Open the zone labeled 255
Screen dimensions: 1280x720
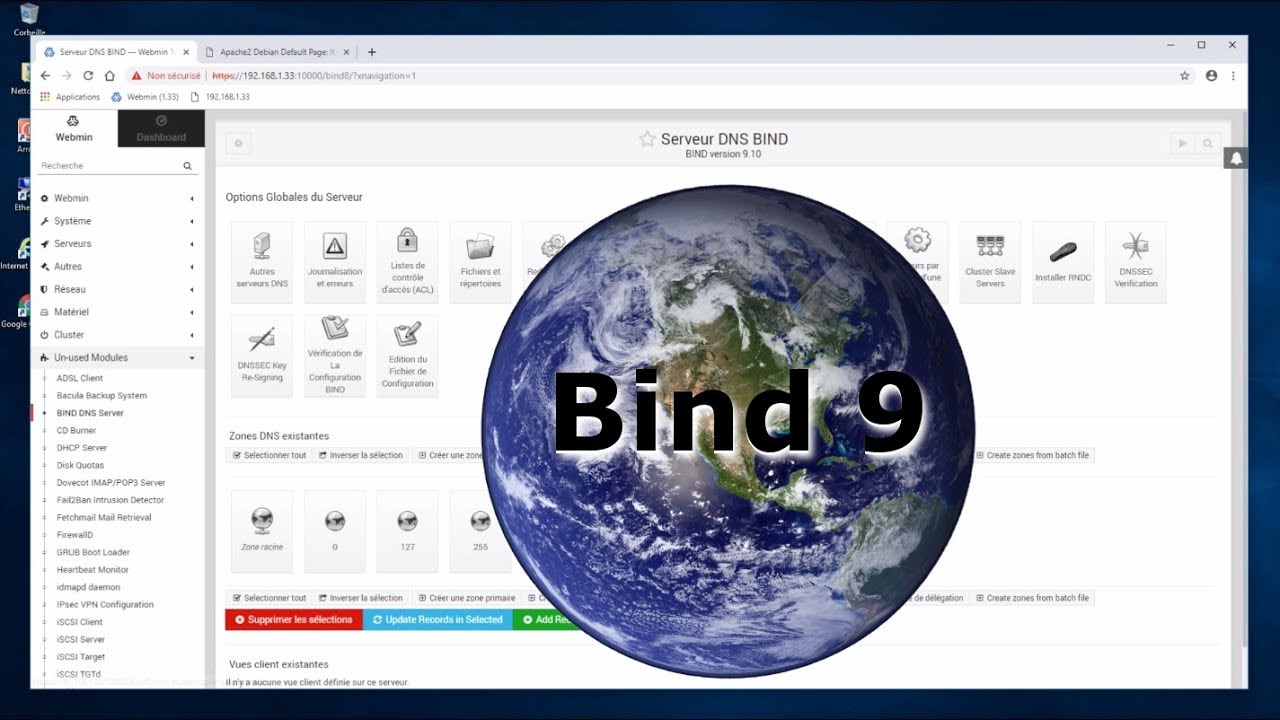[480, 531]
